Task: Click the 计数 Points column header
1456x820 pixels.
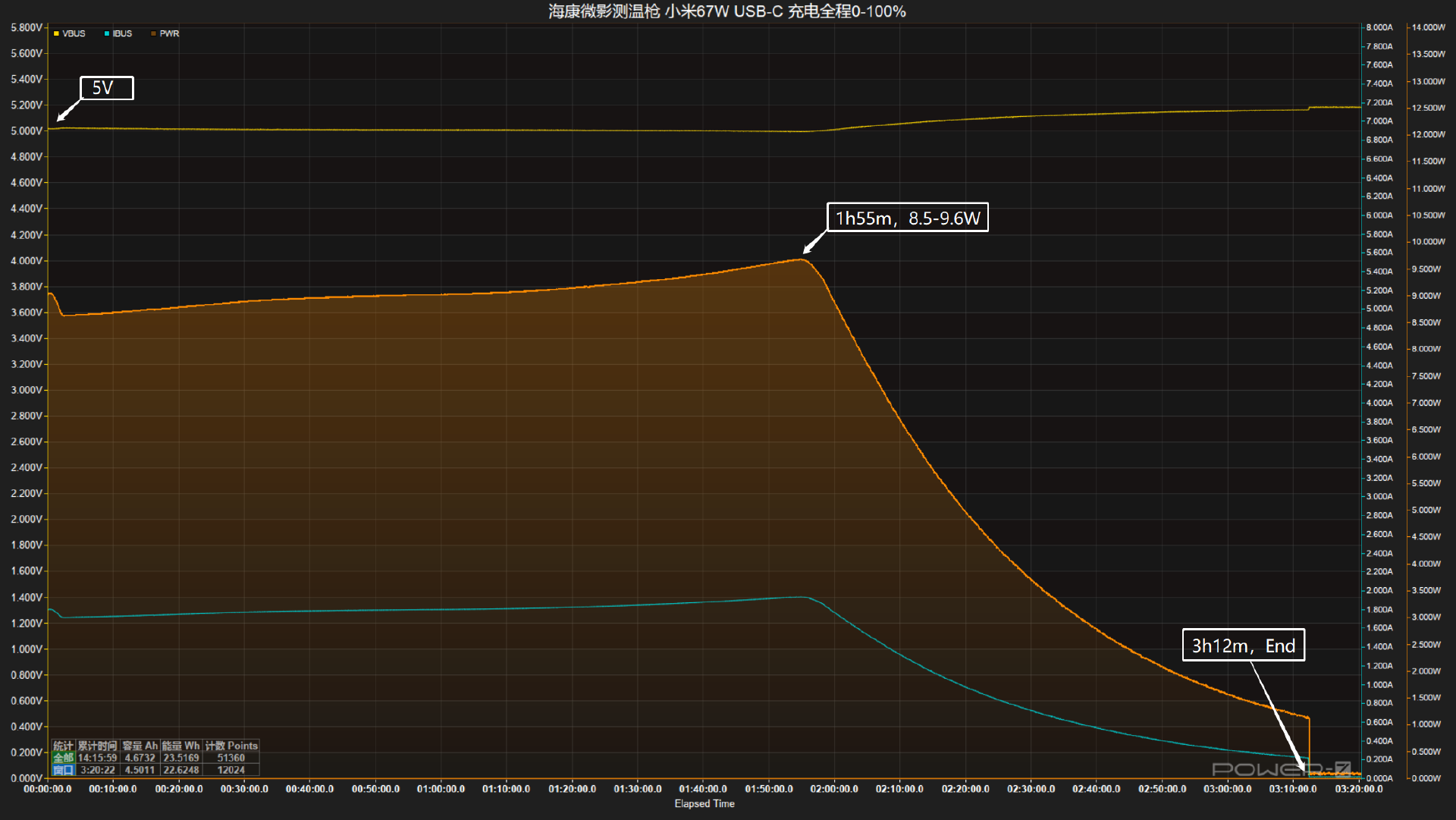Action: [x=231, y=746]
